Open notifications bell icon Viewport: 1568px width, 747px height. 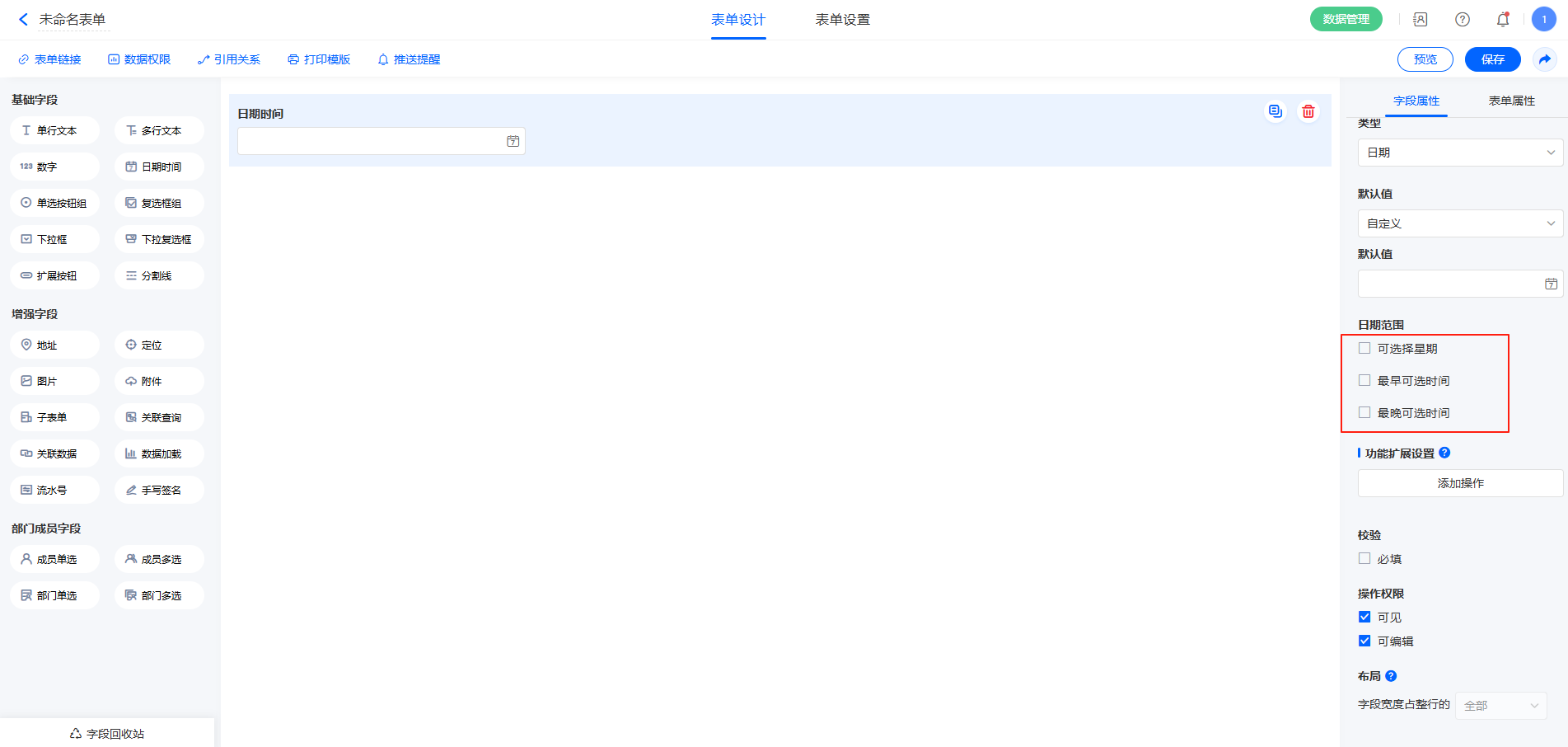(1502, 20)
